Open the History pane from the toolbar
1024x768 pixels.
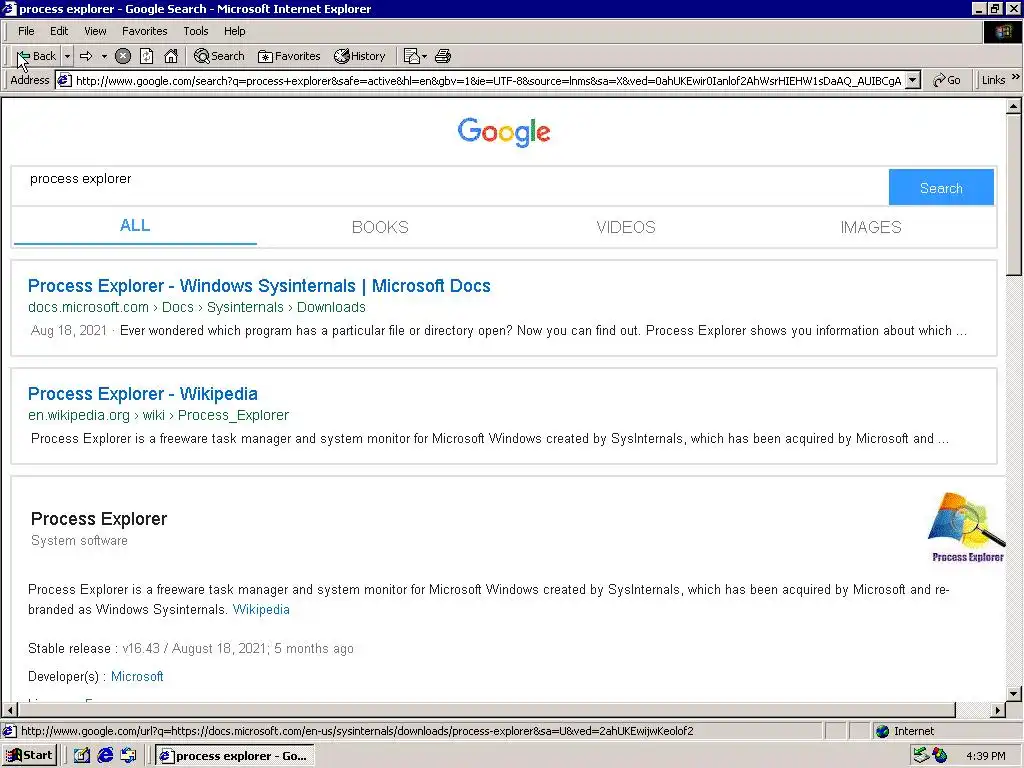pyautogui.click(x=359, y=56)
